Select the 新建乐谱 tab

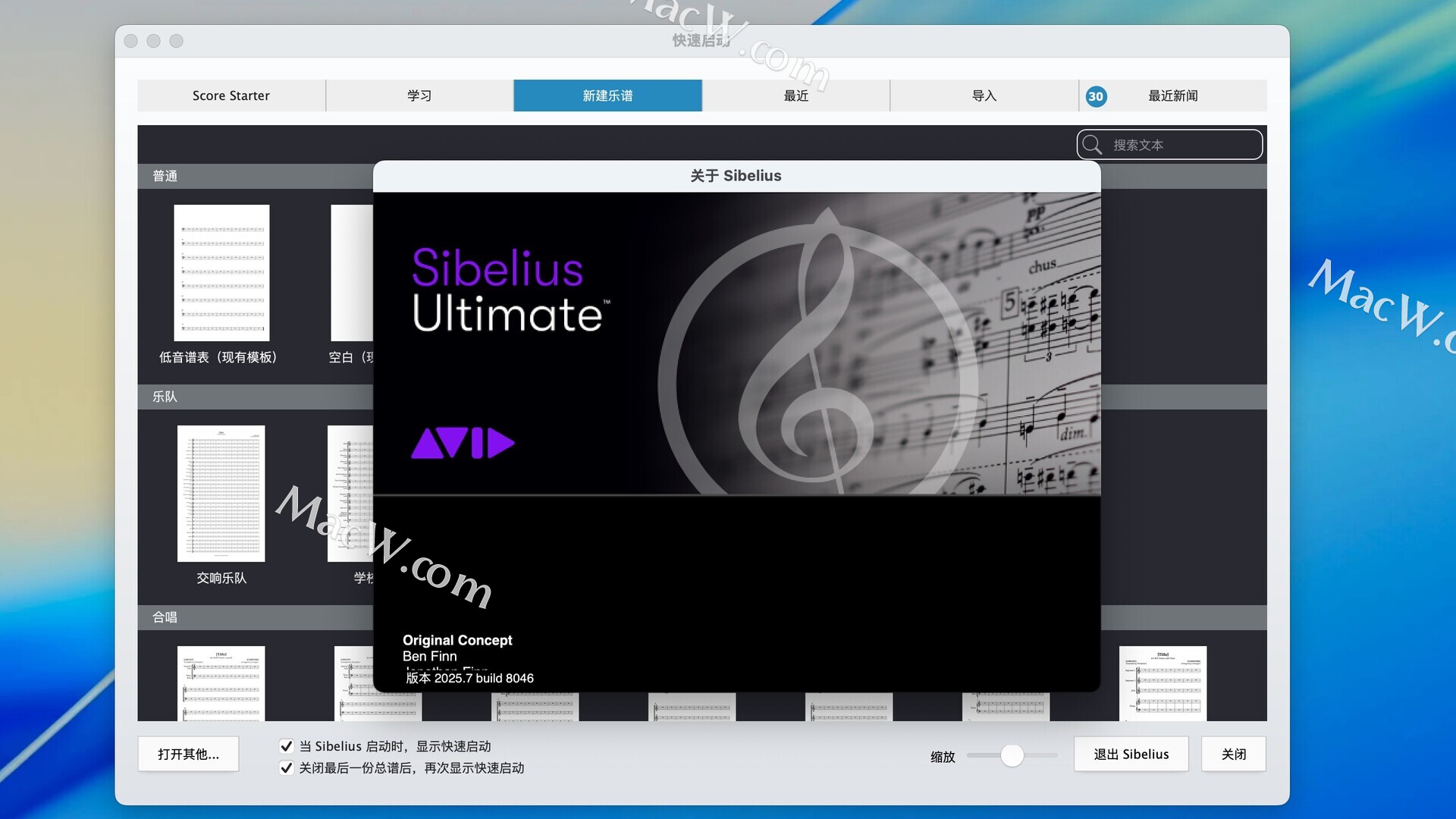point(607,96)
